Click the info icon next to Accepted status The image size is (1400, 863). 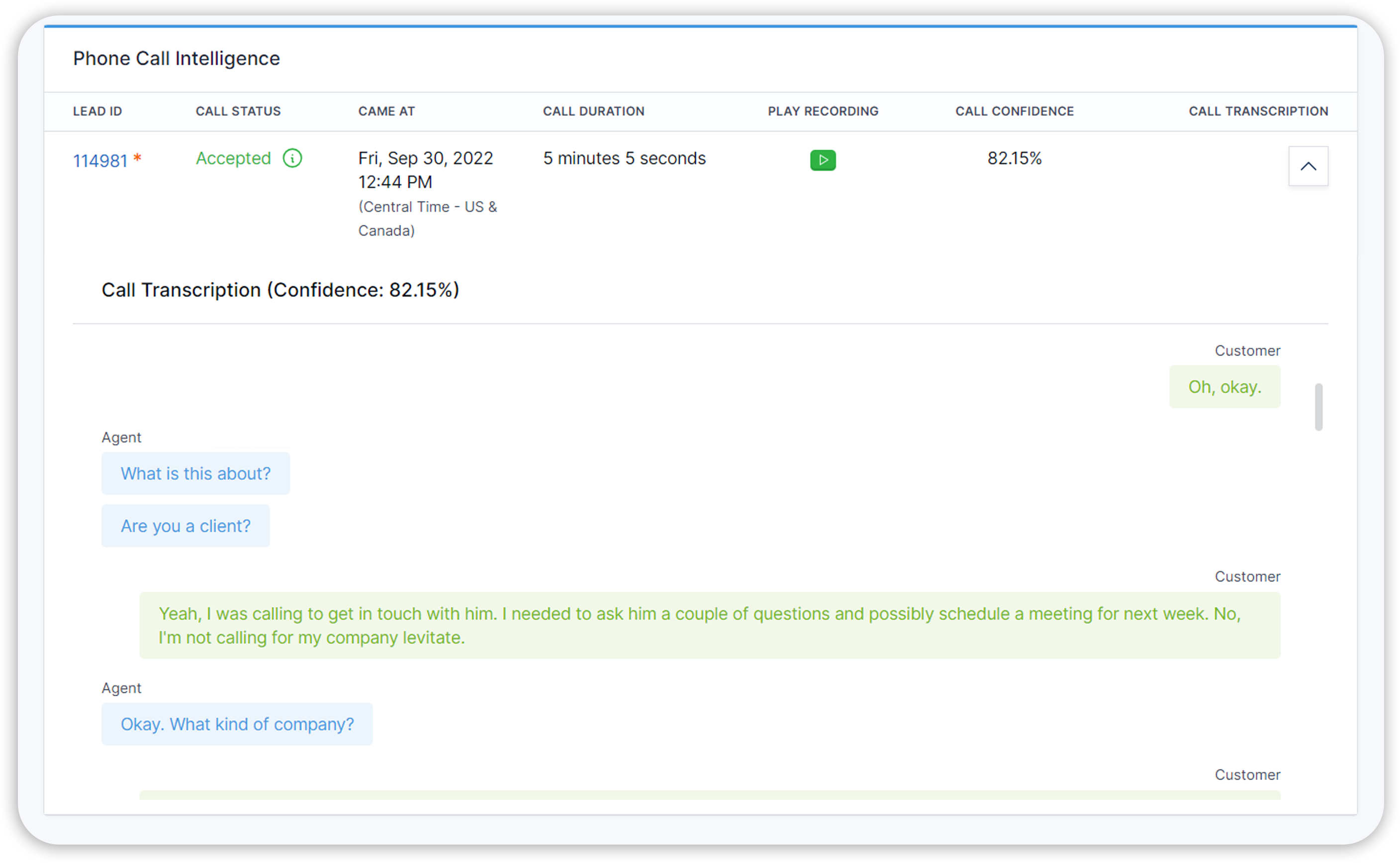(x=292, y=158)
